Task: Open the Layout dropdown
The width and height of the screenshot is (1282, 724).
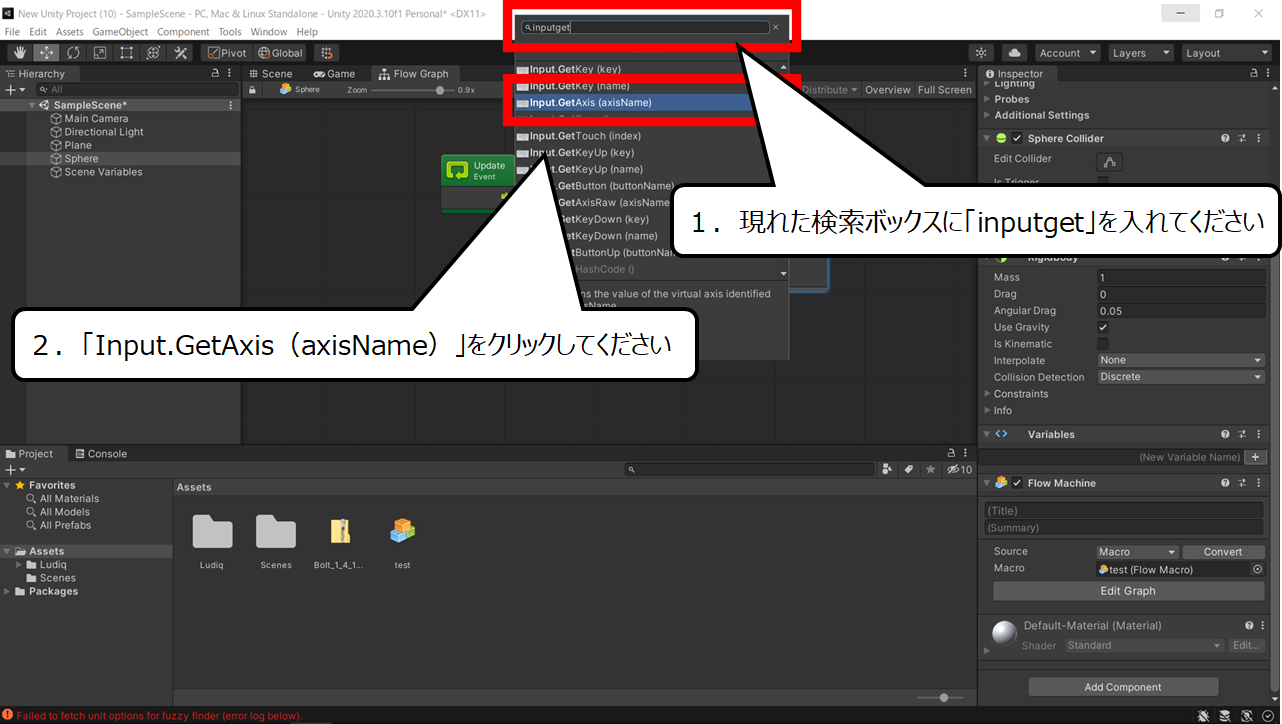Action: pos(1226,53)
